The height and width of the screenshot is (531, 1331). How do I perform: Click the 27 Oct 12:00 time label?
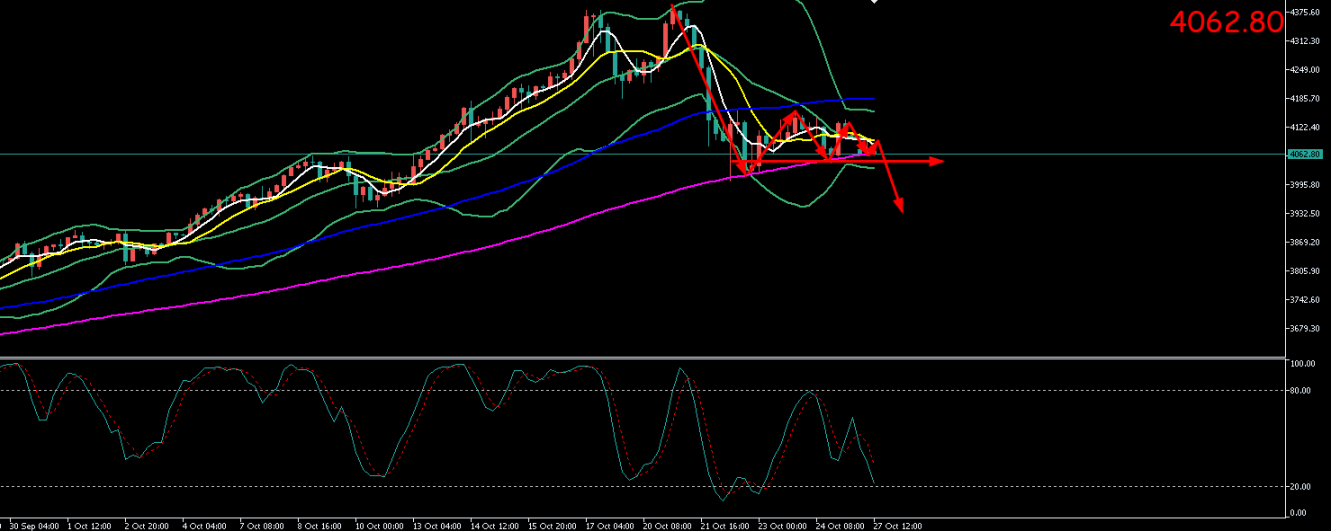[x=898, y=525]
